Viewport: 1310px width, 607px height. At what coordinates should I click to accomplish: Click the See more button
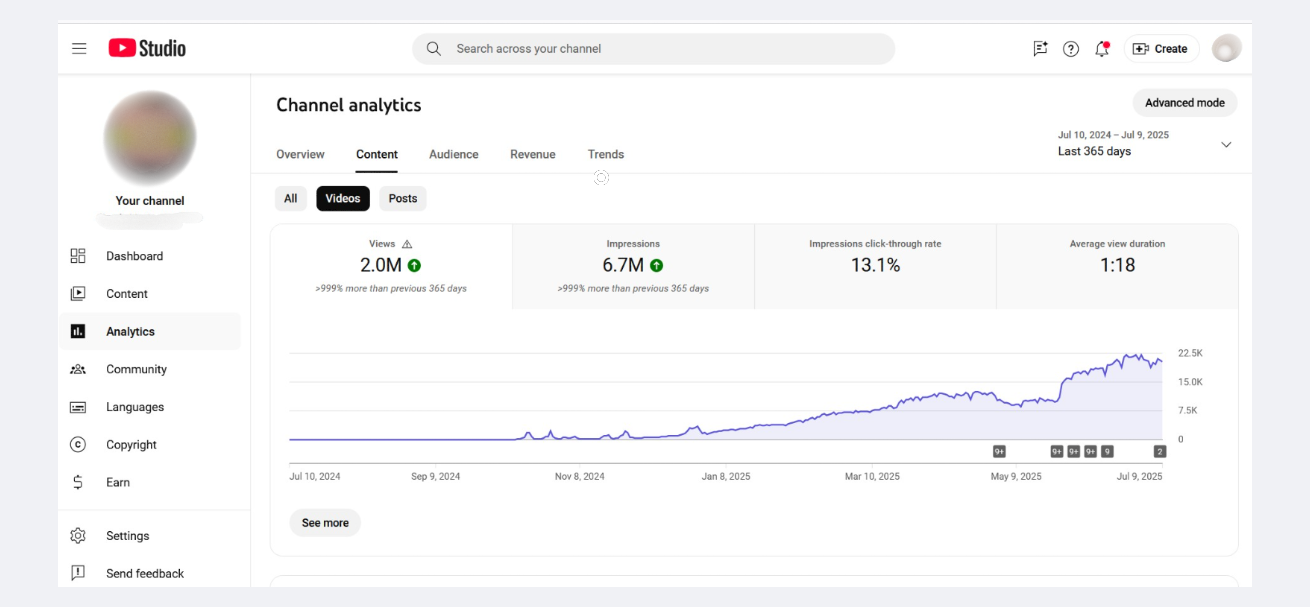point(325,523)
